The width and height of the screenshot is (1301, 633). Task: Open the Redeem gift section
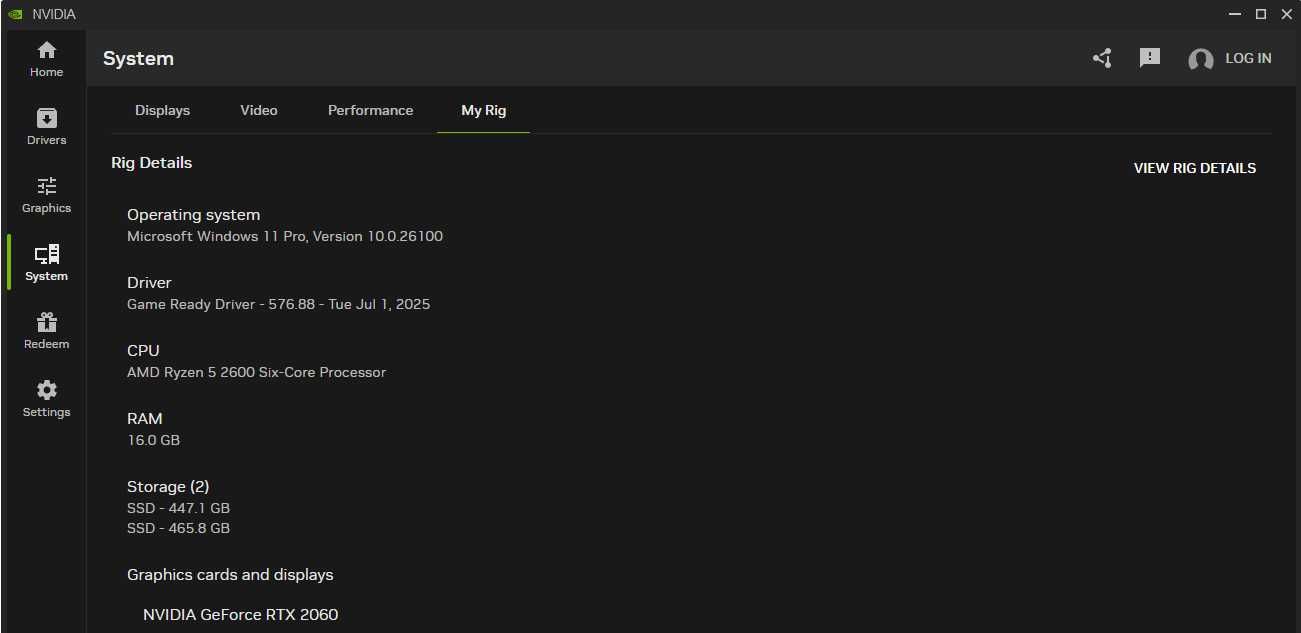pos(46,331)
